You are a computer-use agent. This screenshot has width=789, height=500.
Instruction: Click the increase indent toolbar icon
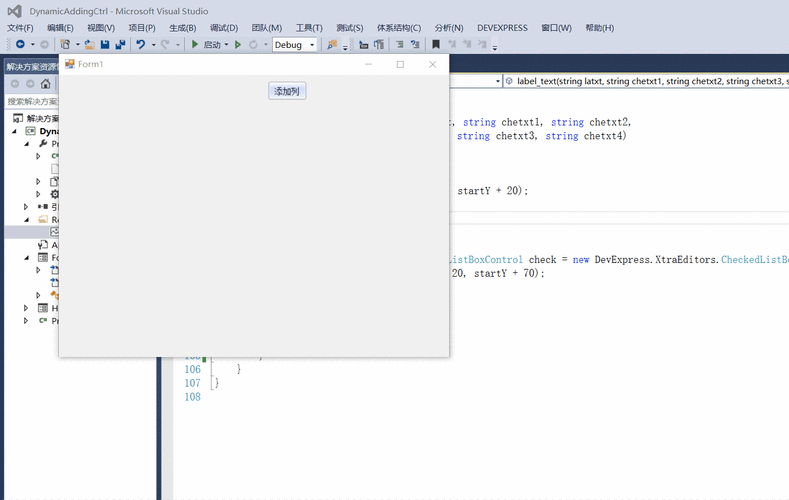415,44
